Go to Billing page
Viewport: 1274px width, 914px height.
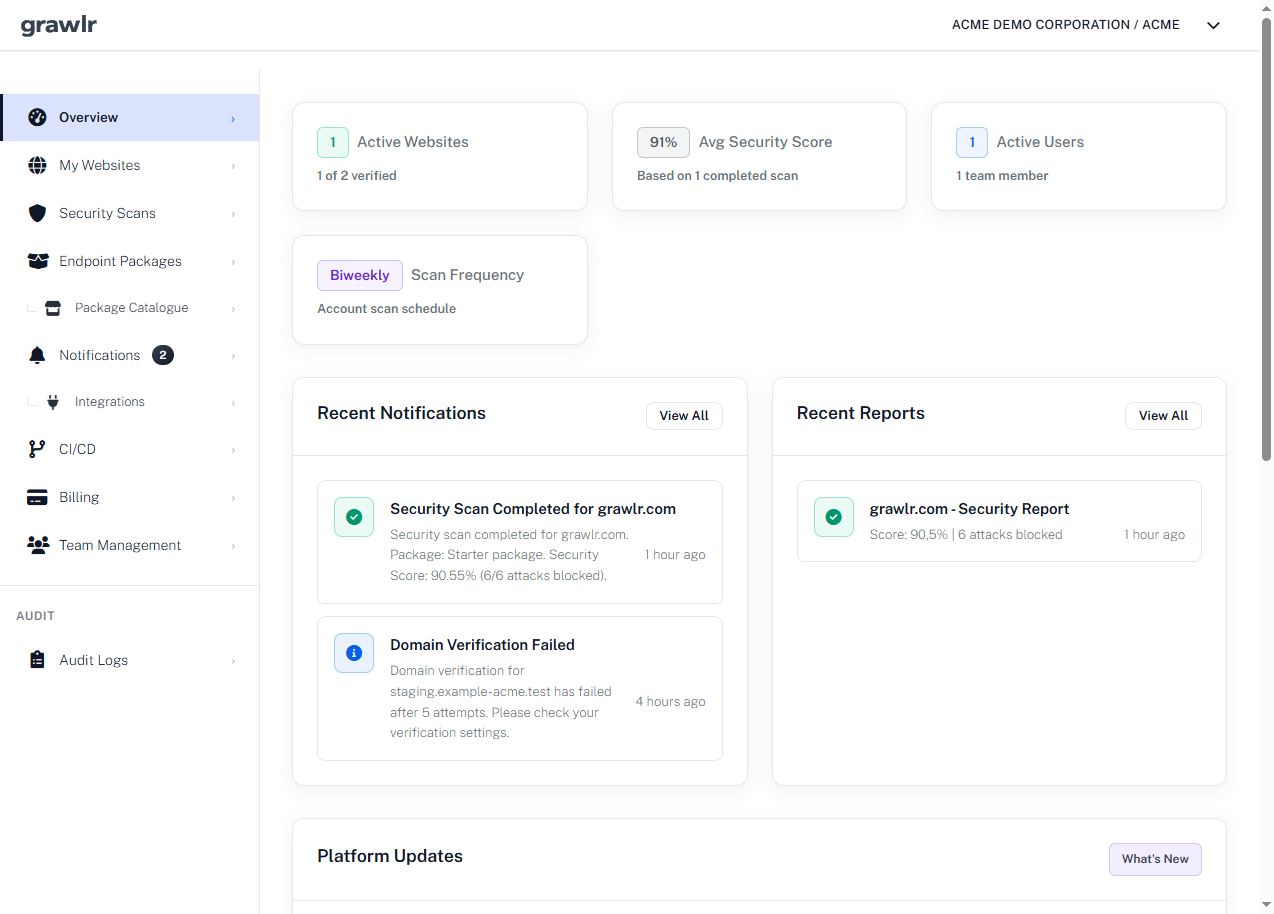point(130,497)
